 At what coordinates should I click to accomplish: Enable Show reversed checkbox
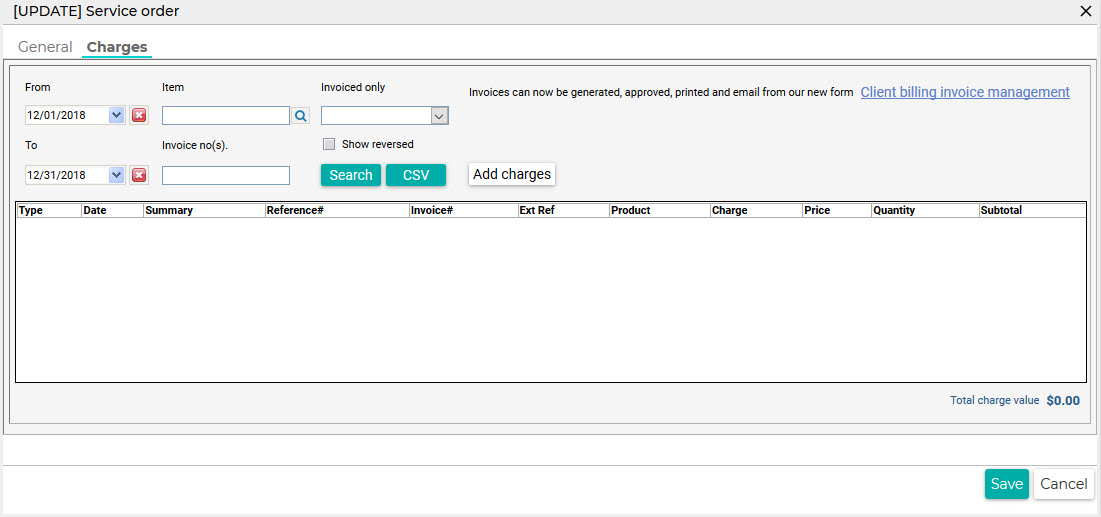point(329,144)
